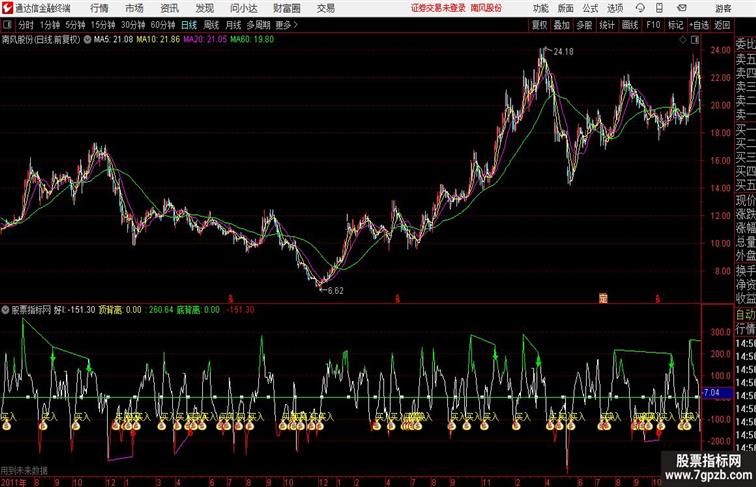
Task: Click the diamond icon at chart top-right
Action: [x=683, y=40]
